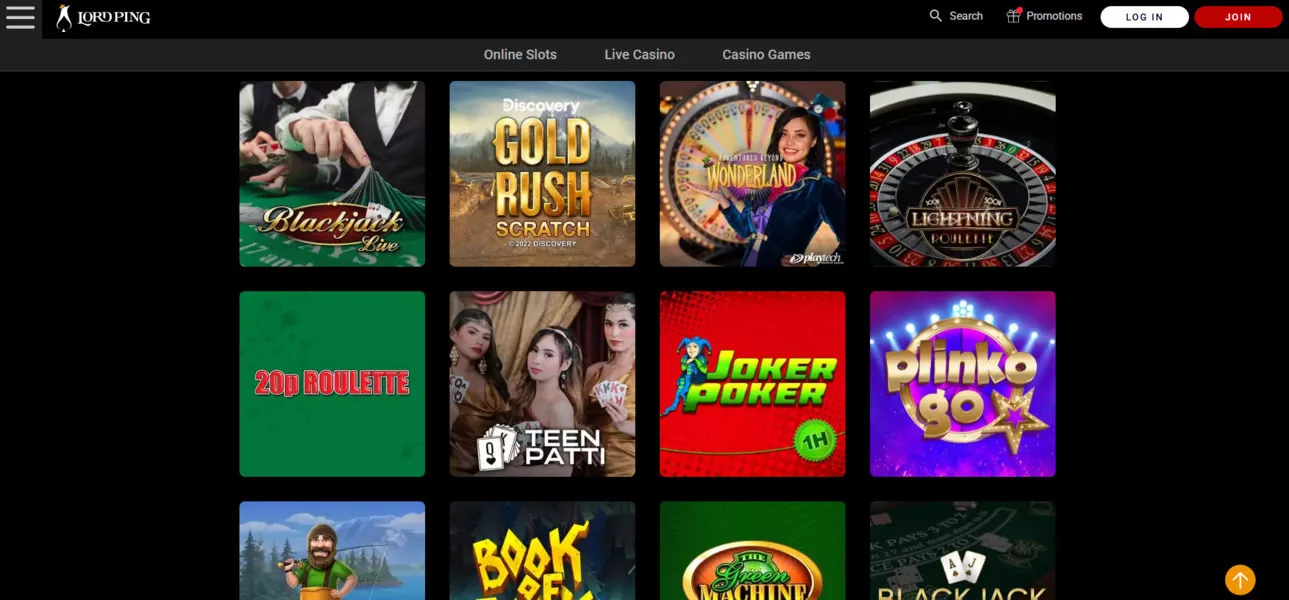Launch Gold Rush Scratch game
Viewport: 1289px width, 600px height.
542,174
